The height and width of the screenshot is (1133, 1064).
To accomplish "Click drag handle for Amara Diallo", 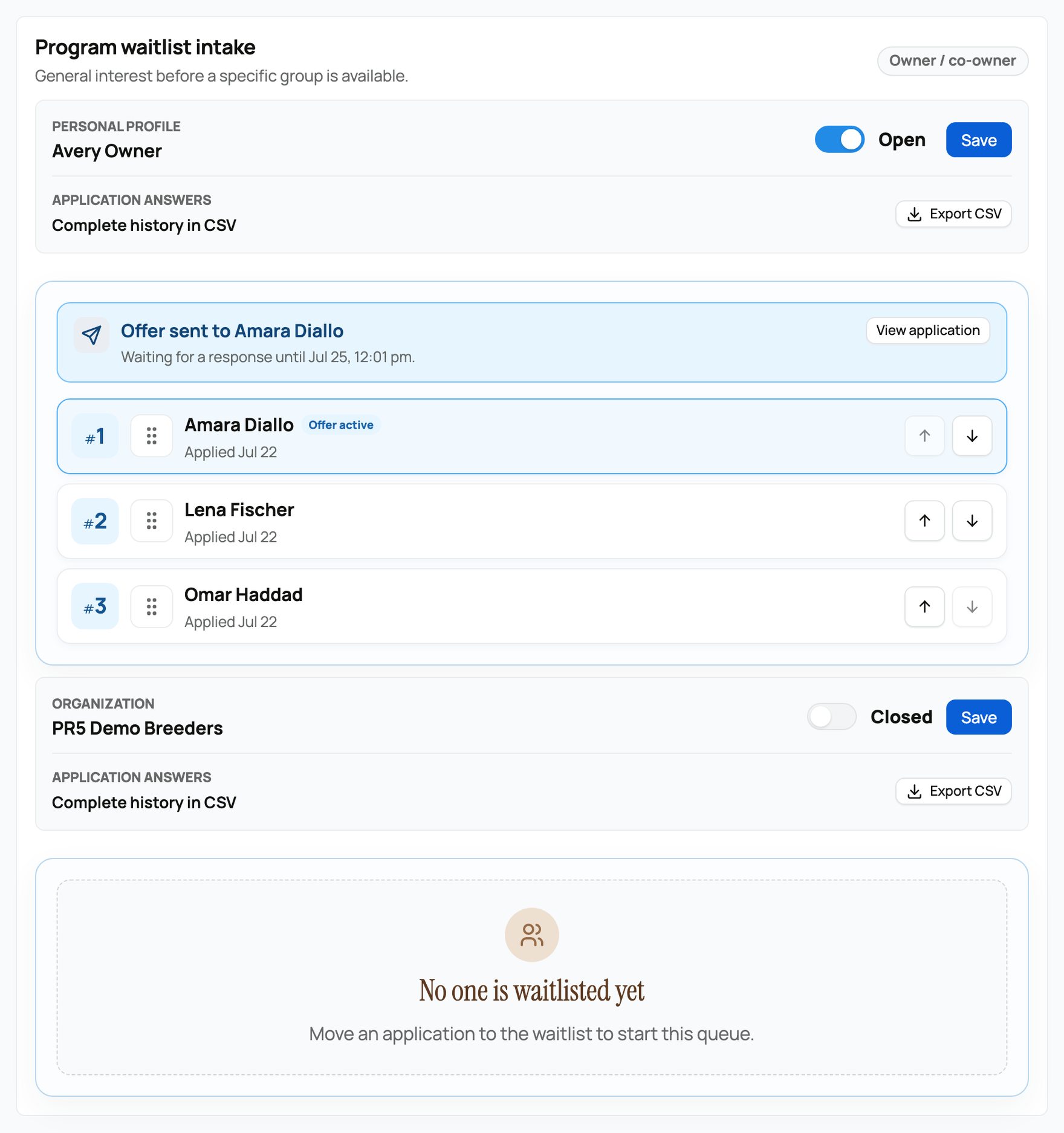I will (x=152, y=436).
